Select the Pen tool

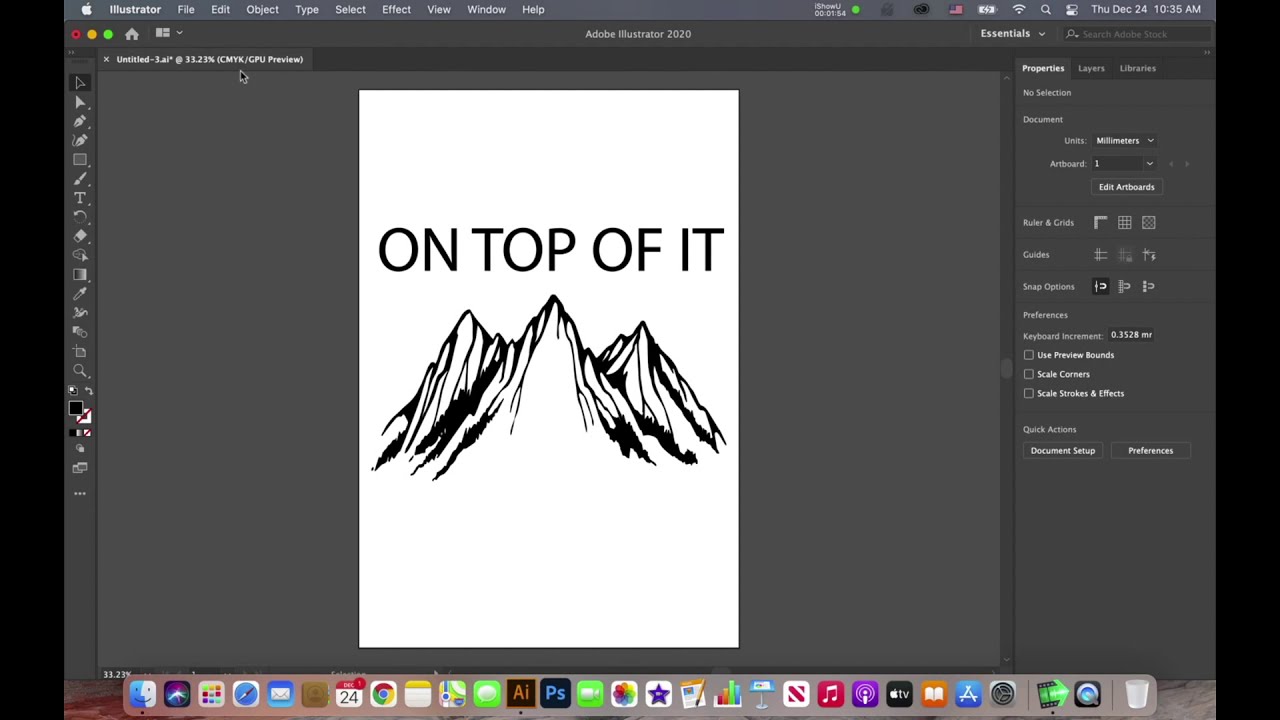80,121
